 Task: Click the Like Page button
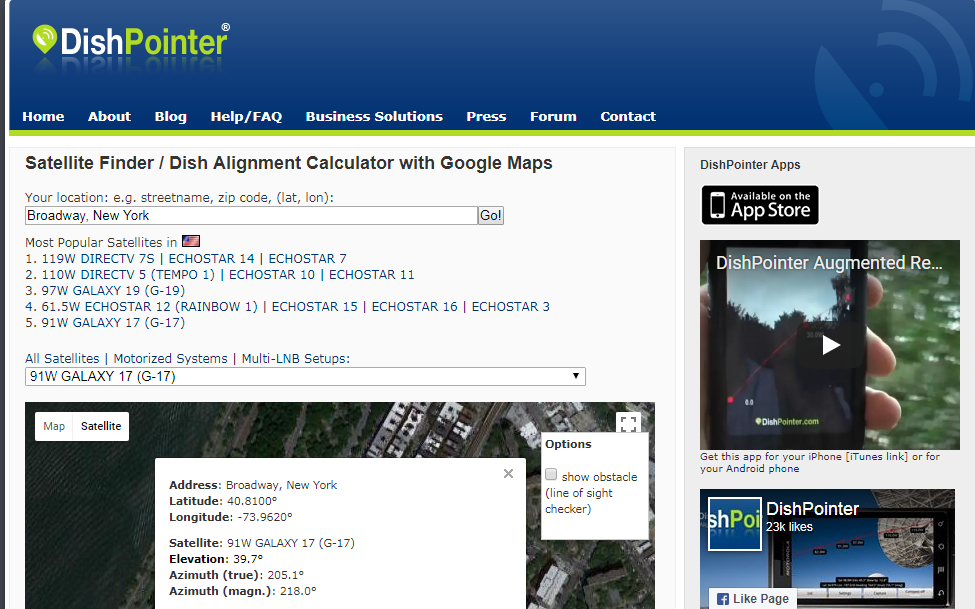(x=752, y=598)
